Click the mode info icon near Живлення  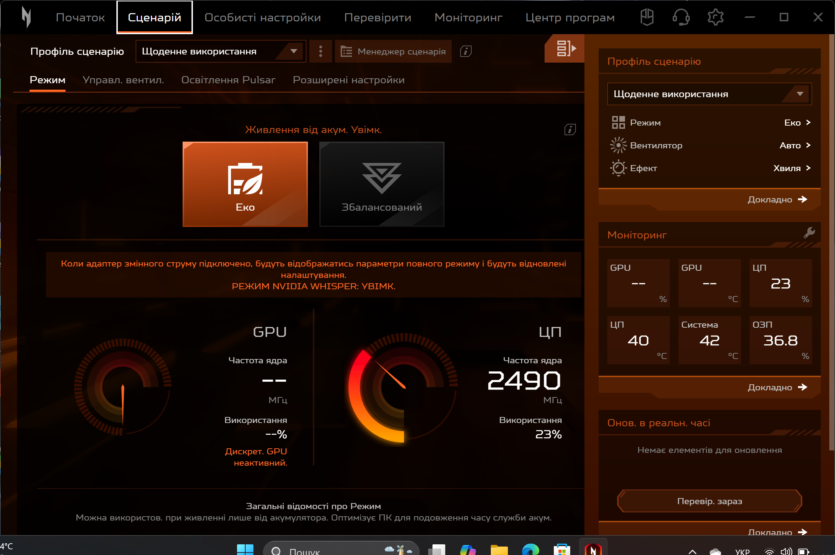click(570, 129)
